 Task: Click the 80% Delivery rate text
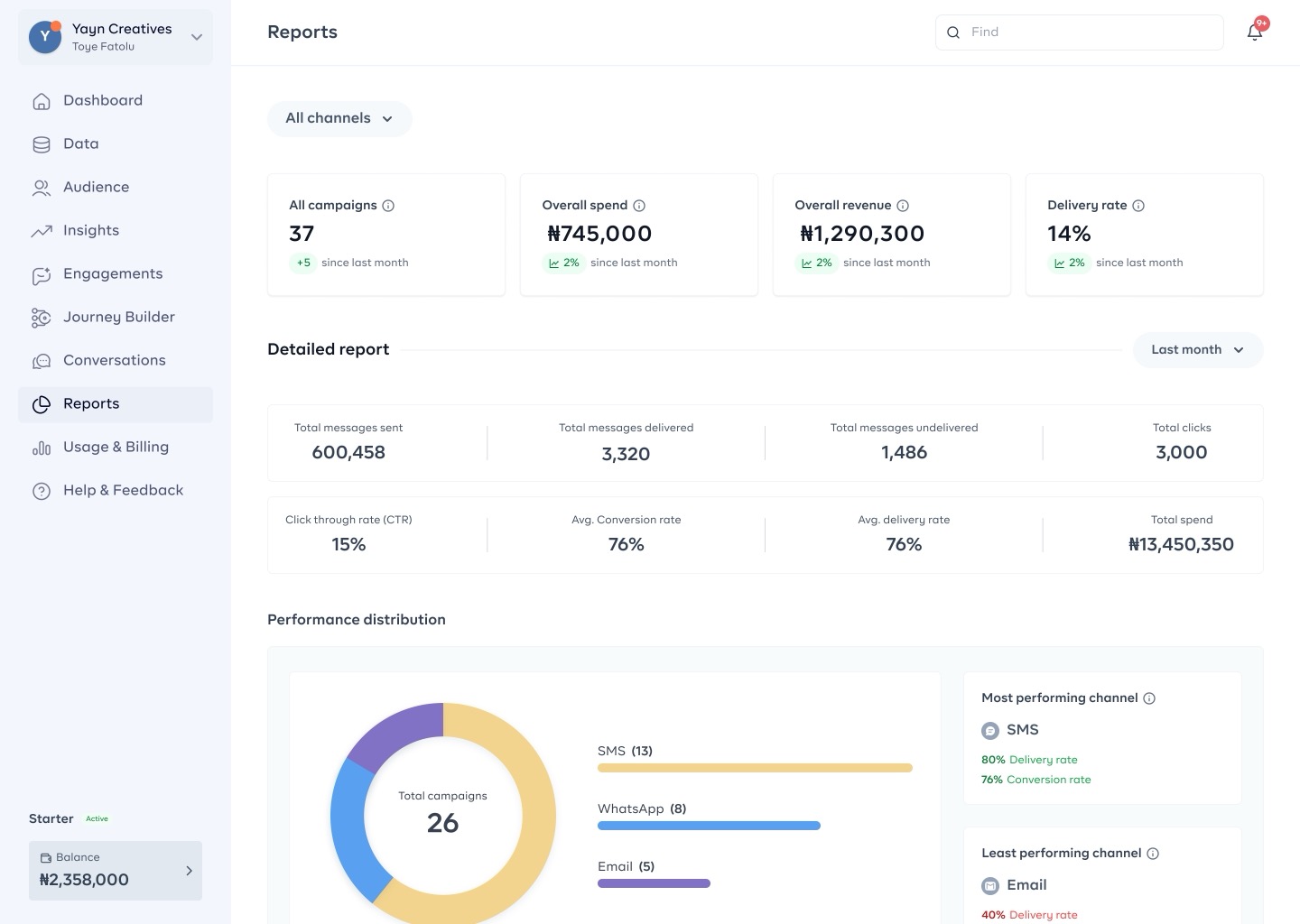[x=1029, y=761]
